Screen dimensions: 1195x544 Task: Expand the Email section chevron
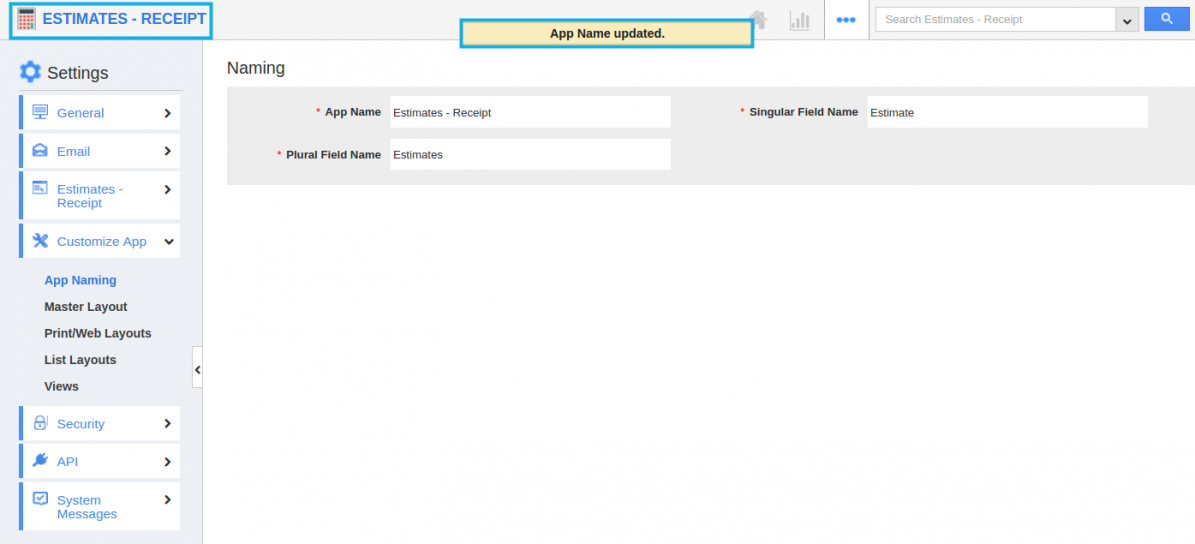pos(168,151)
